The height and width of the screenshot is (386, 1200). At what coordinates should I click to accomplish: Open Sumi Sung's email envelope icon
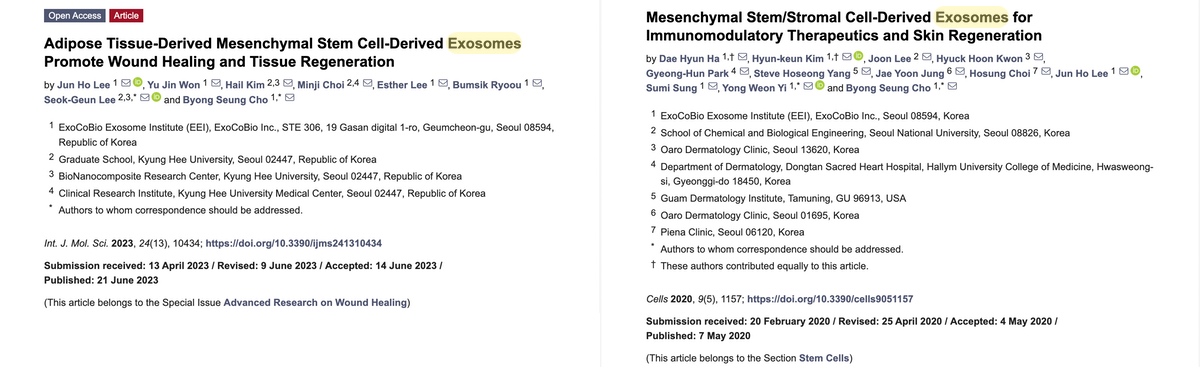(x=712, y=88)
